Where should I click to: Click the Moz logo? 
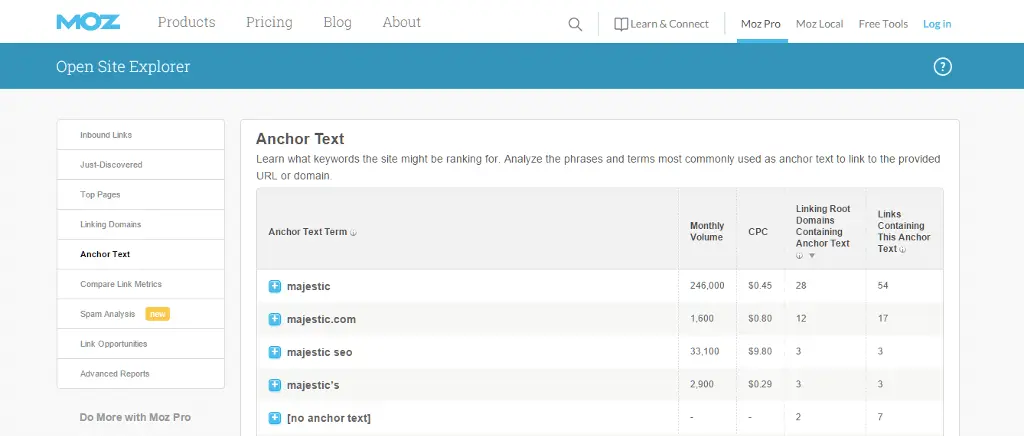pyautogui.click(x=88, y=22)
